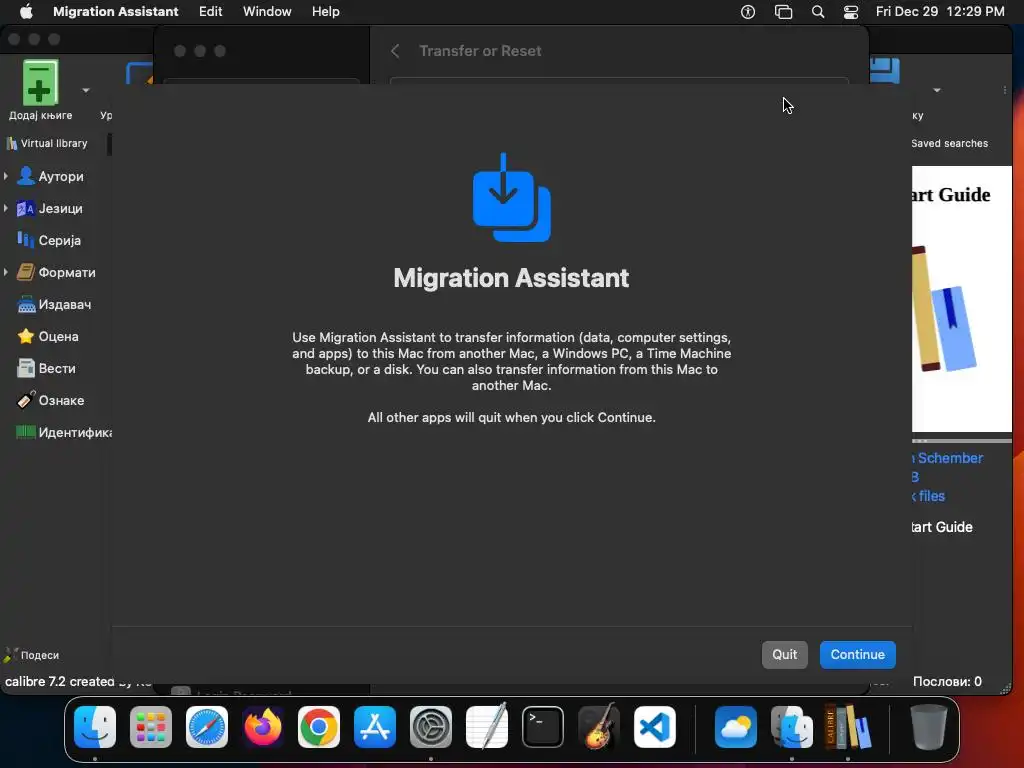Open Trash from the Dock
This screenshot has width=1024, height=768.
tap(929, 727)
